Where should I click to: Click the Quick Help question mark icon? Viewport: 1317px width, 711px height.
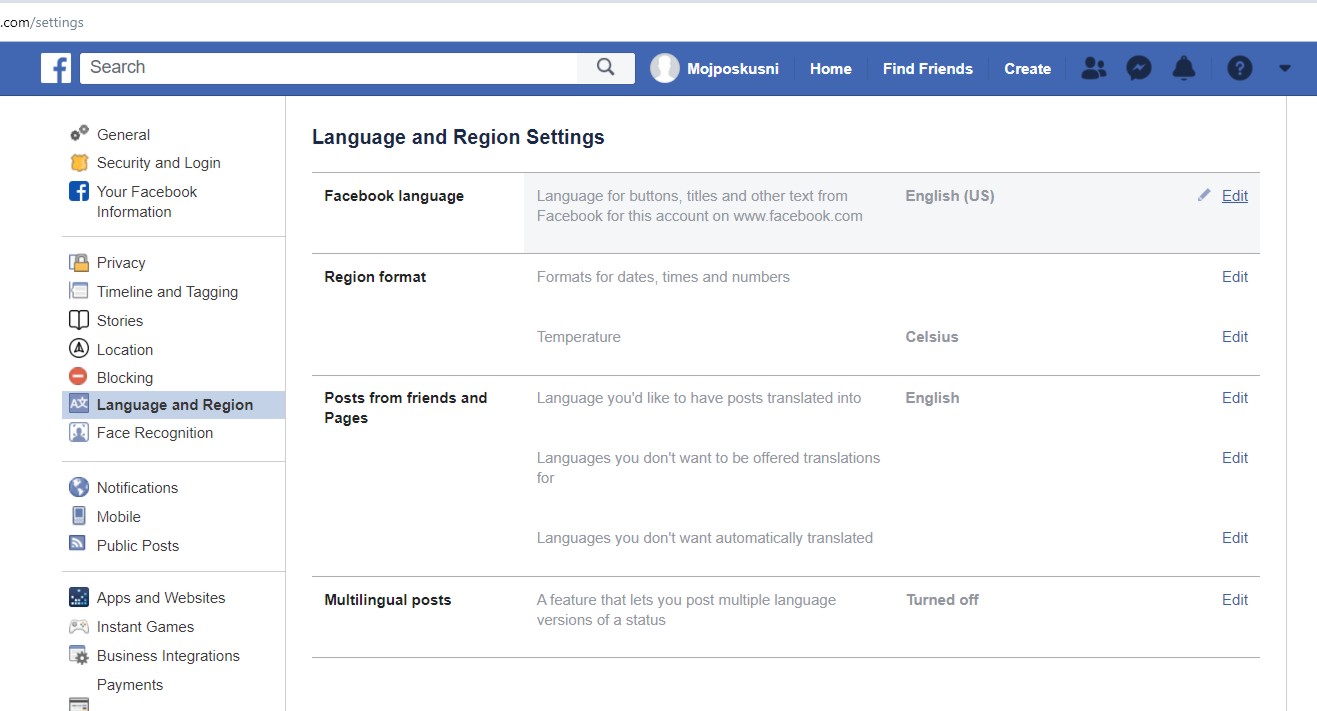click(1239, 68)
